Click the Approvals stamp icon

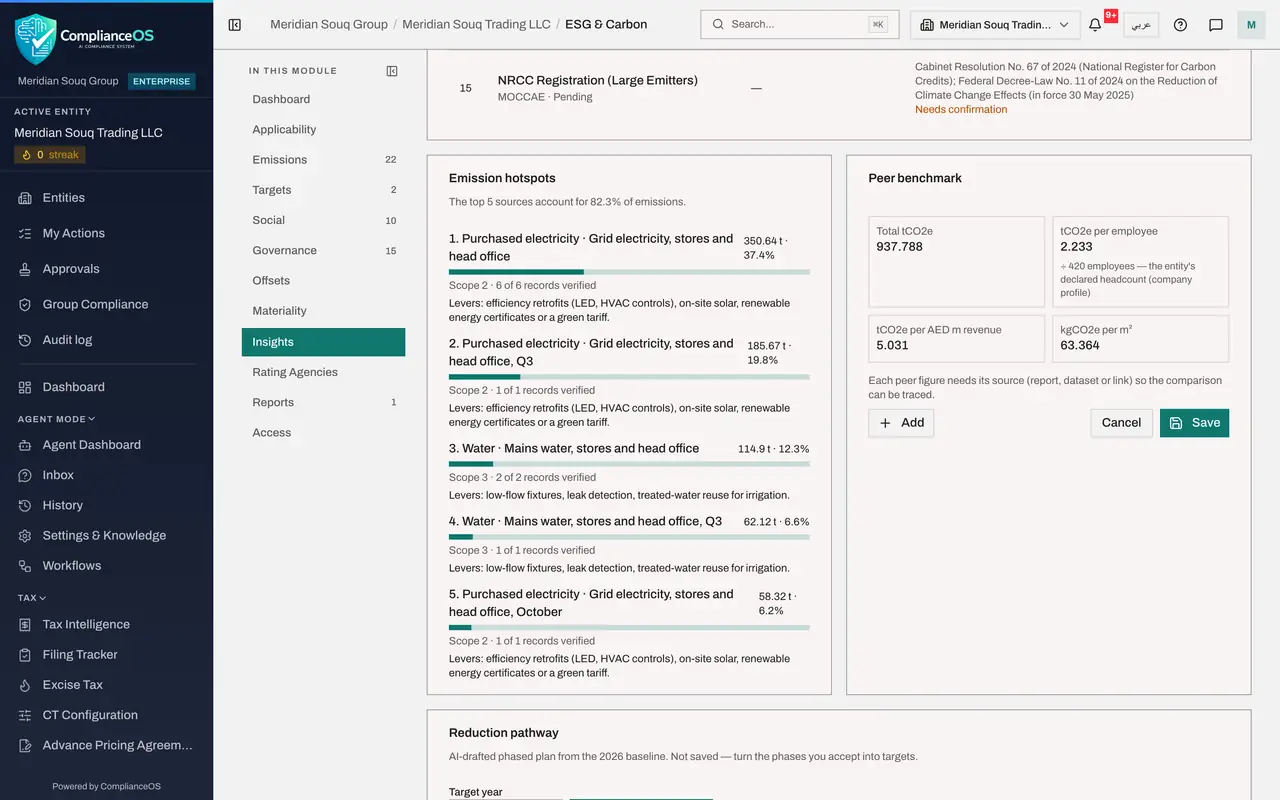click(x=25, y=269)
